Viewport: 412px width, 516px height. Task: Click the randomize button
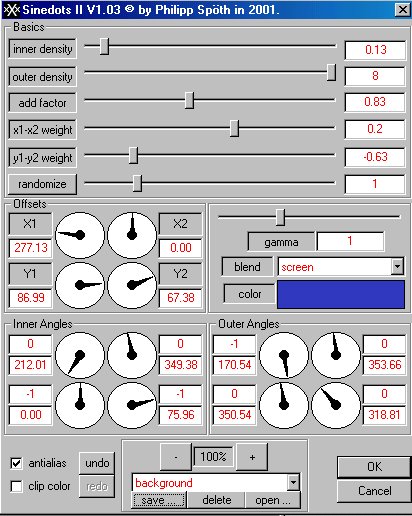pyautogui.click(x=42, y=184)
